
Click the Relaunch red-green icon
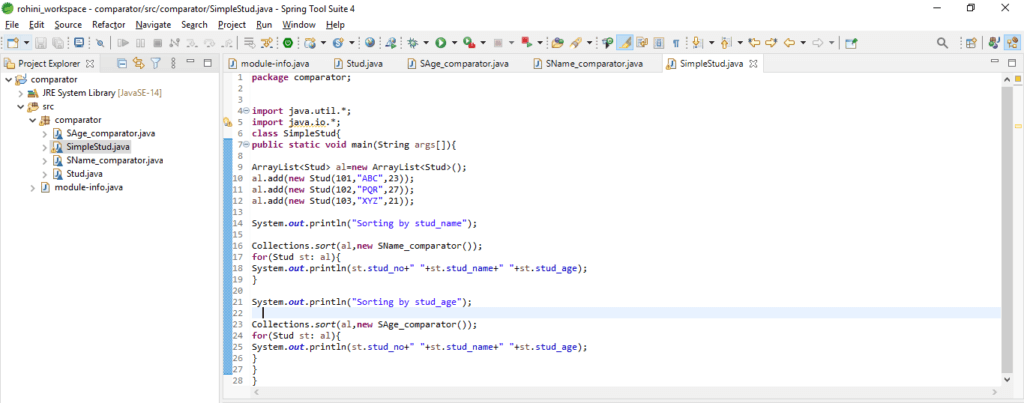[x=528, y=43]
